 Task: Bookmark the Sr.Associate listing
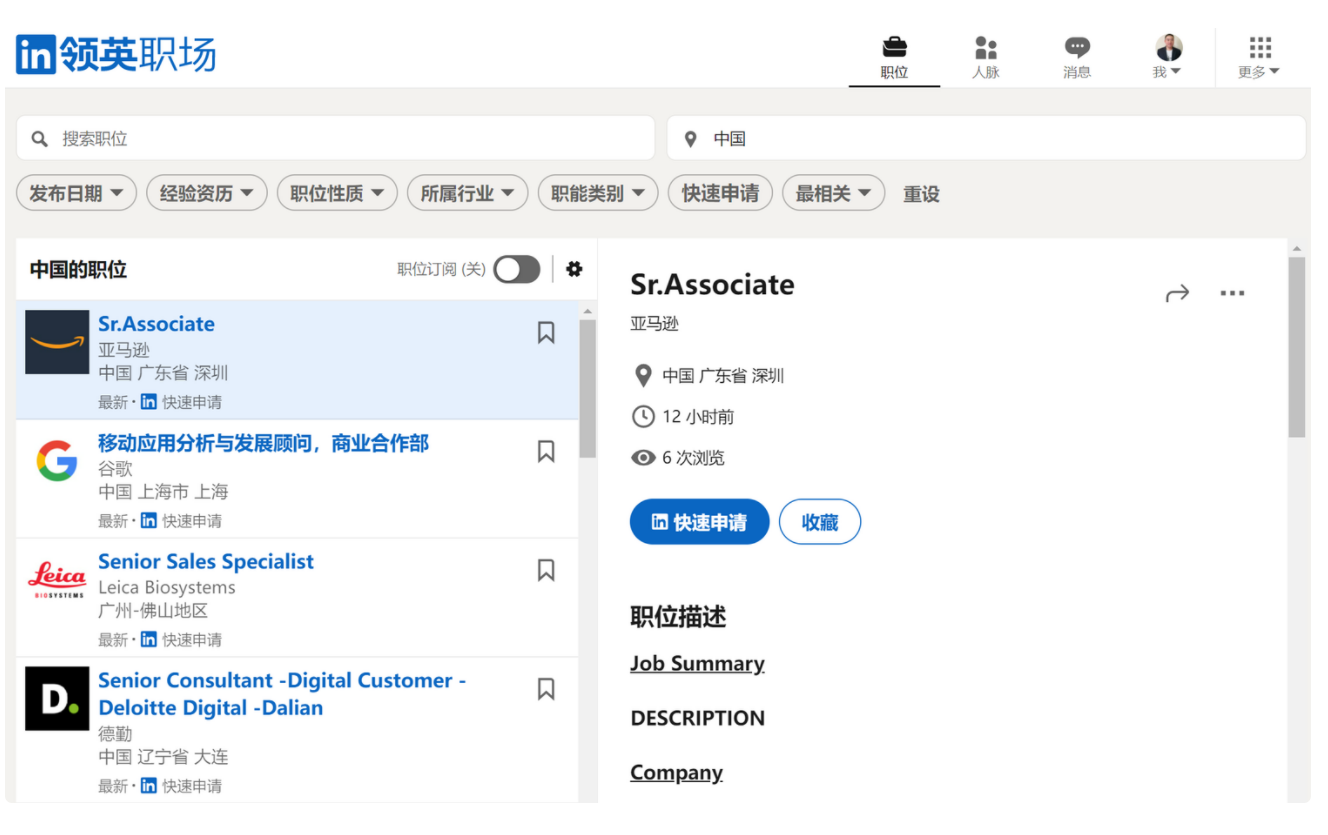[546, 332]
